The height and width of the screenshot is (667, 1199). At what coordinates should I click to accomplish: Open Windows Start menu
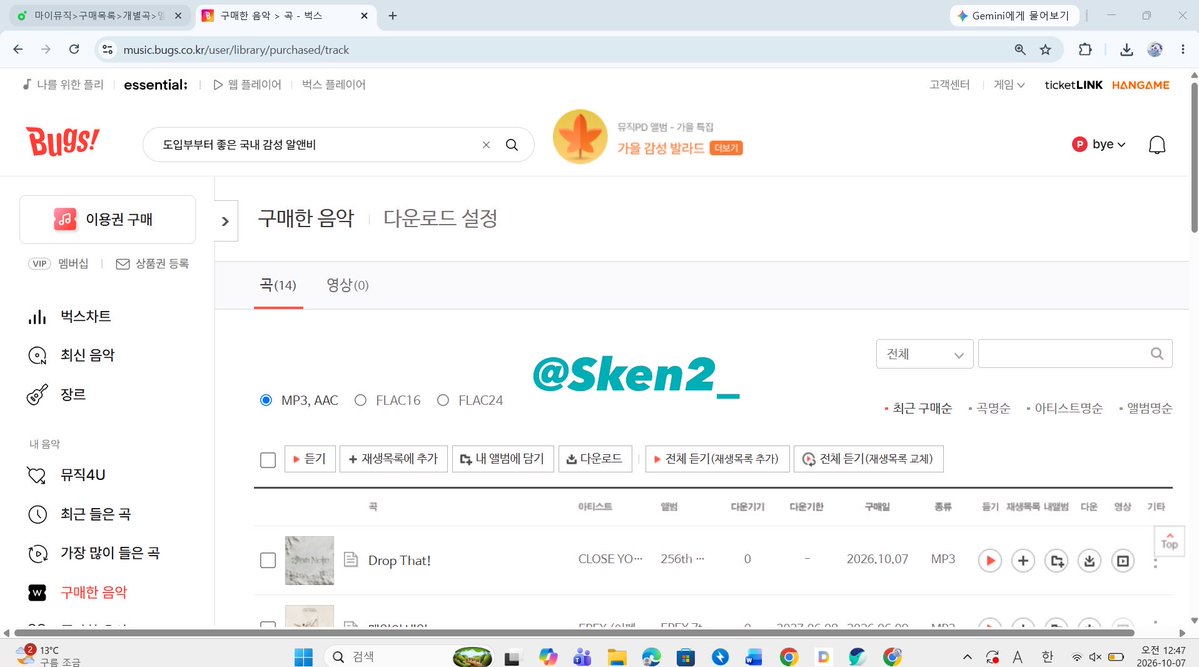click(304, 657)
